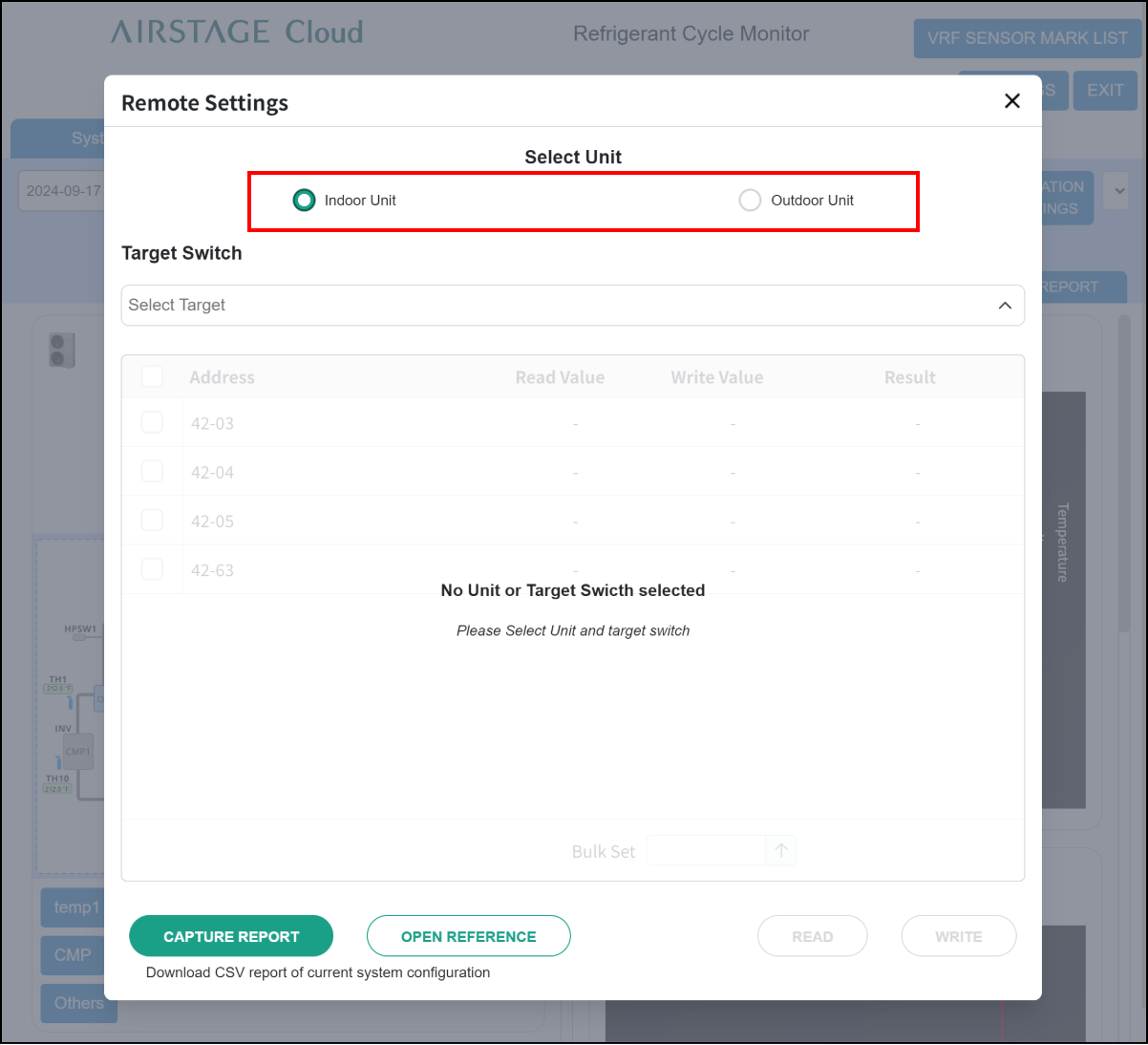Click the Bulk Set input field
The image size is (1148, 1045).
[x=706, y=850]
